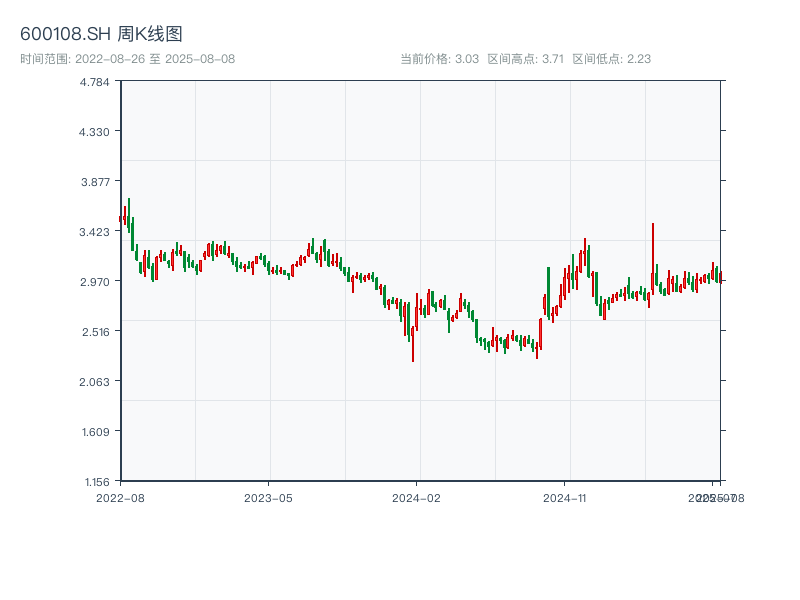
Task: Select the 2023-05 x-axis date label
Action: coord(268,497)
